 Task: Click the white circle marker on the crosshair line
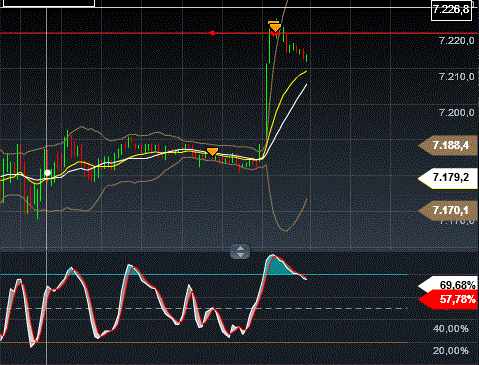pyautogui.click(x=47, y=173)
